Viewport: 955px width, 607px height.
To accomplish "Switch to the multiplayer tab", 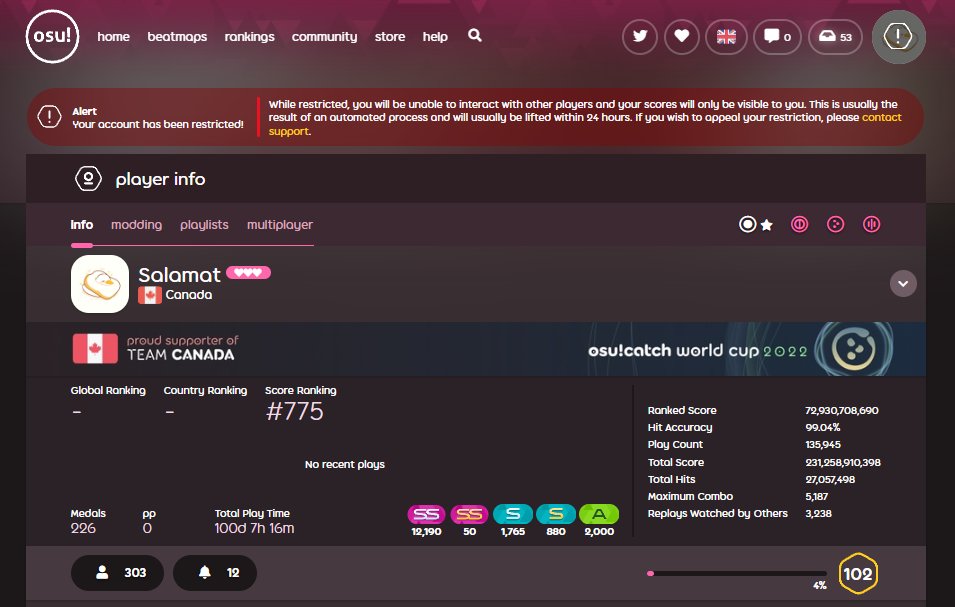I will (x=280, y=225).
